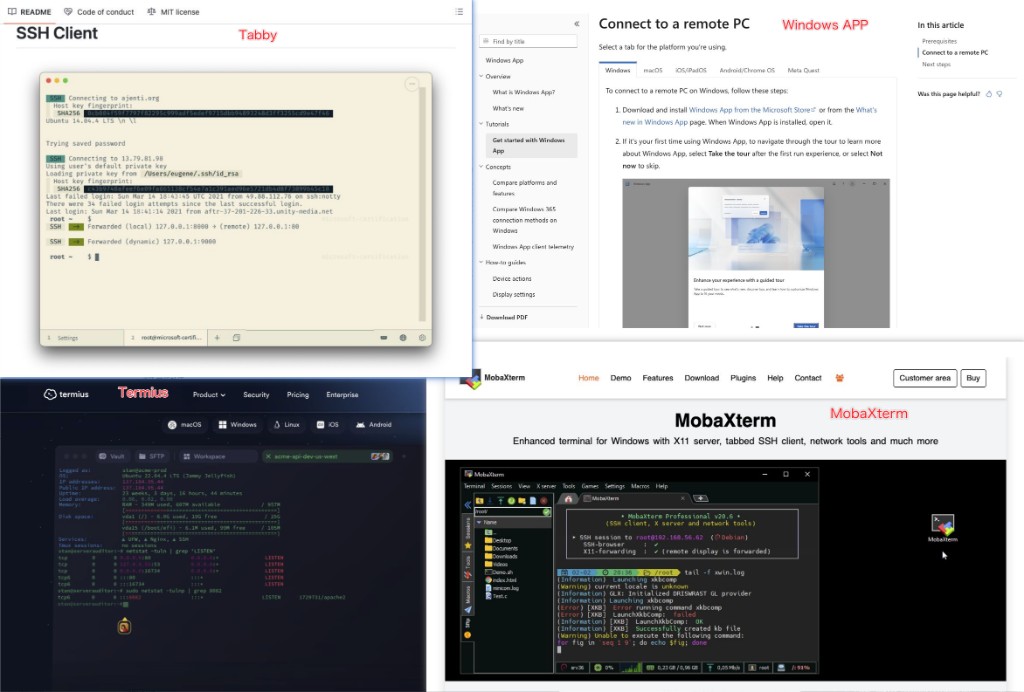Select the iOS/iPadOS platform tab
Screen dimensions: 1024x692
(x=691, y=70)
